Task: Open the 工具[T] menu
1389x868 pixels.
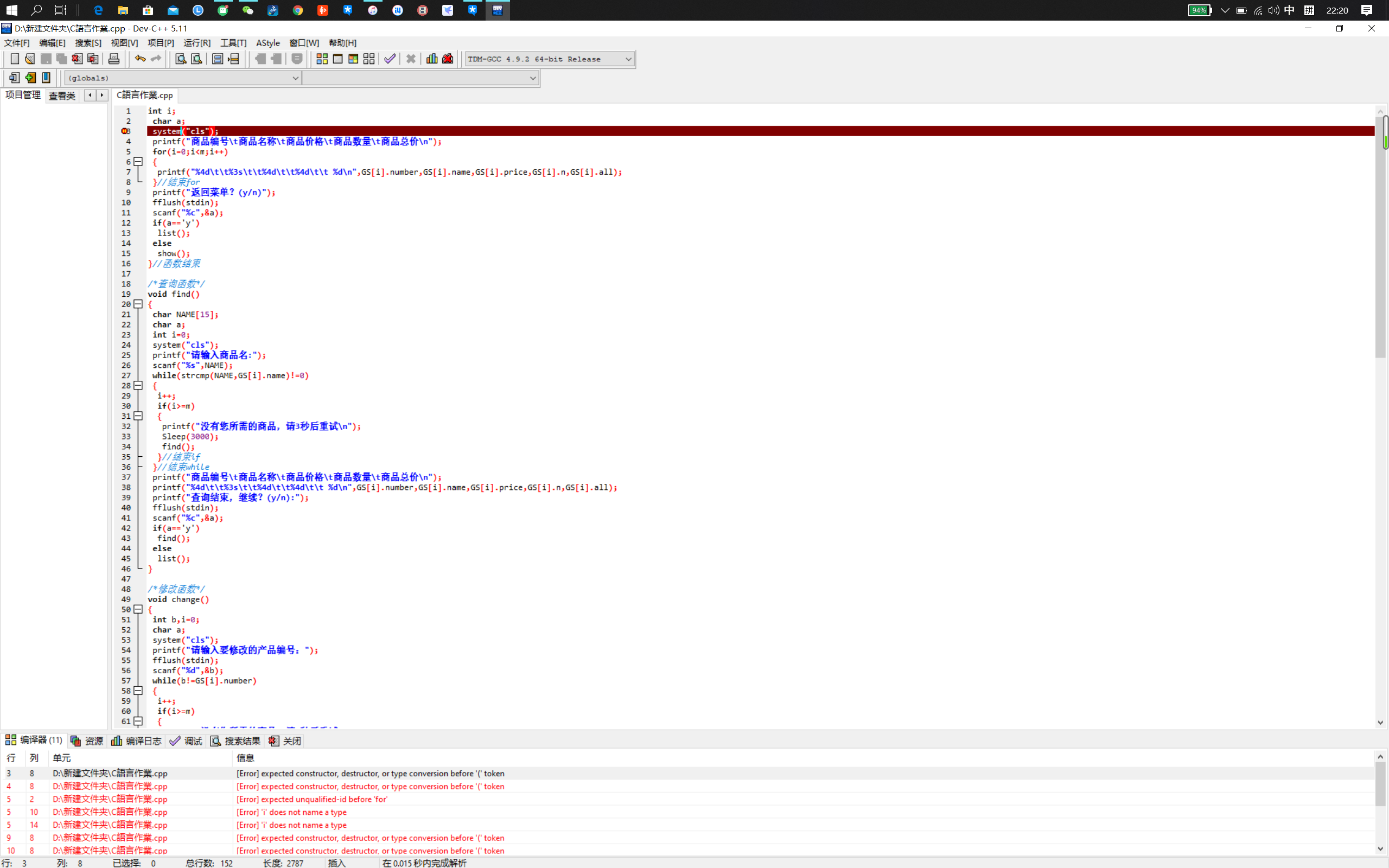Action: click(234, 43)
